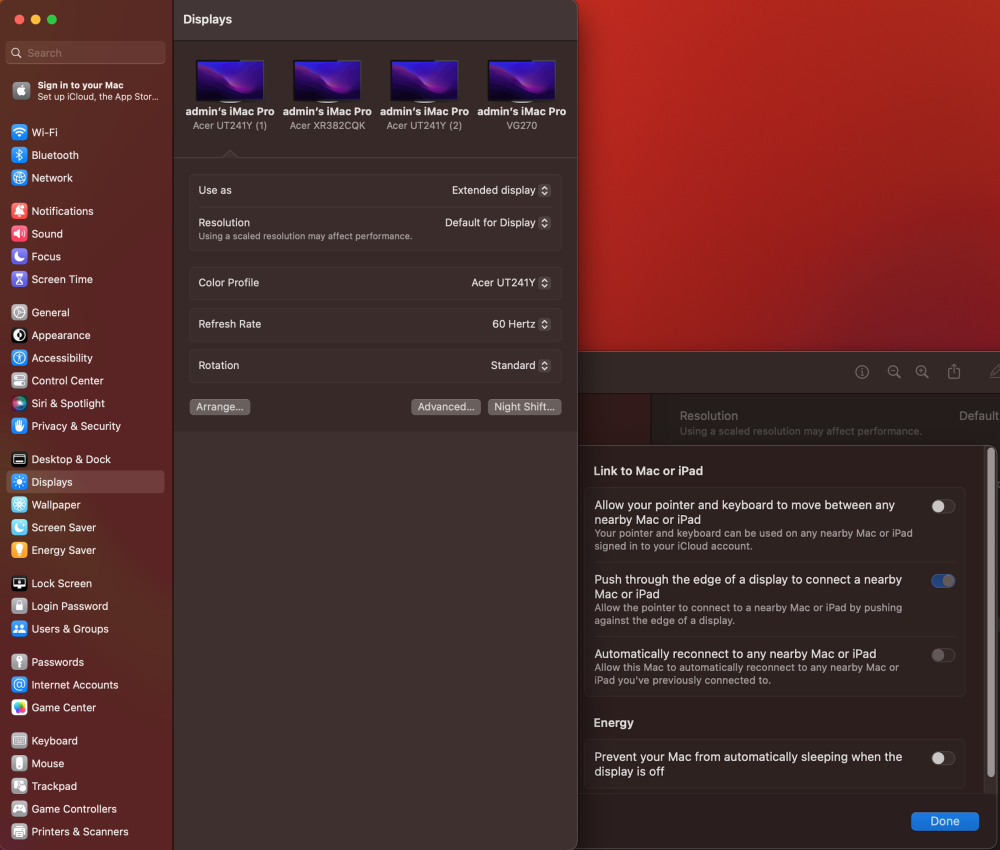Zoom out in the Preview window
The height and width of the screenshot is (850, 1000).
click(894, 372)
